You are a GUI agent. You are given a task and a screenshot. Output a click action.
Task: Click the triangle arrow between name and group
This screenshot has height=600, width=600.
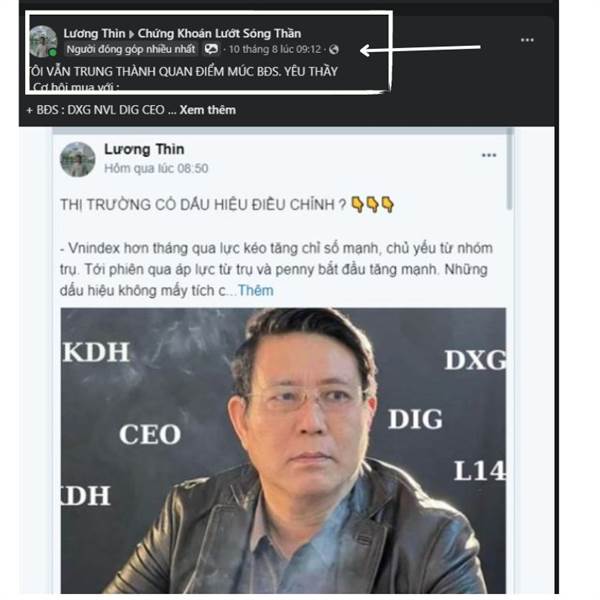(131, 34)
